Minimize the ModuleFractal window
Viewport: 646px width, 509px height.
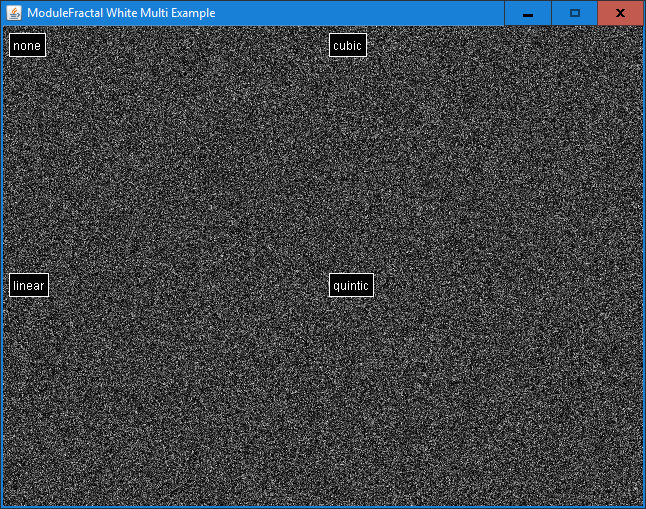coord(527,13)
